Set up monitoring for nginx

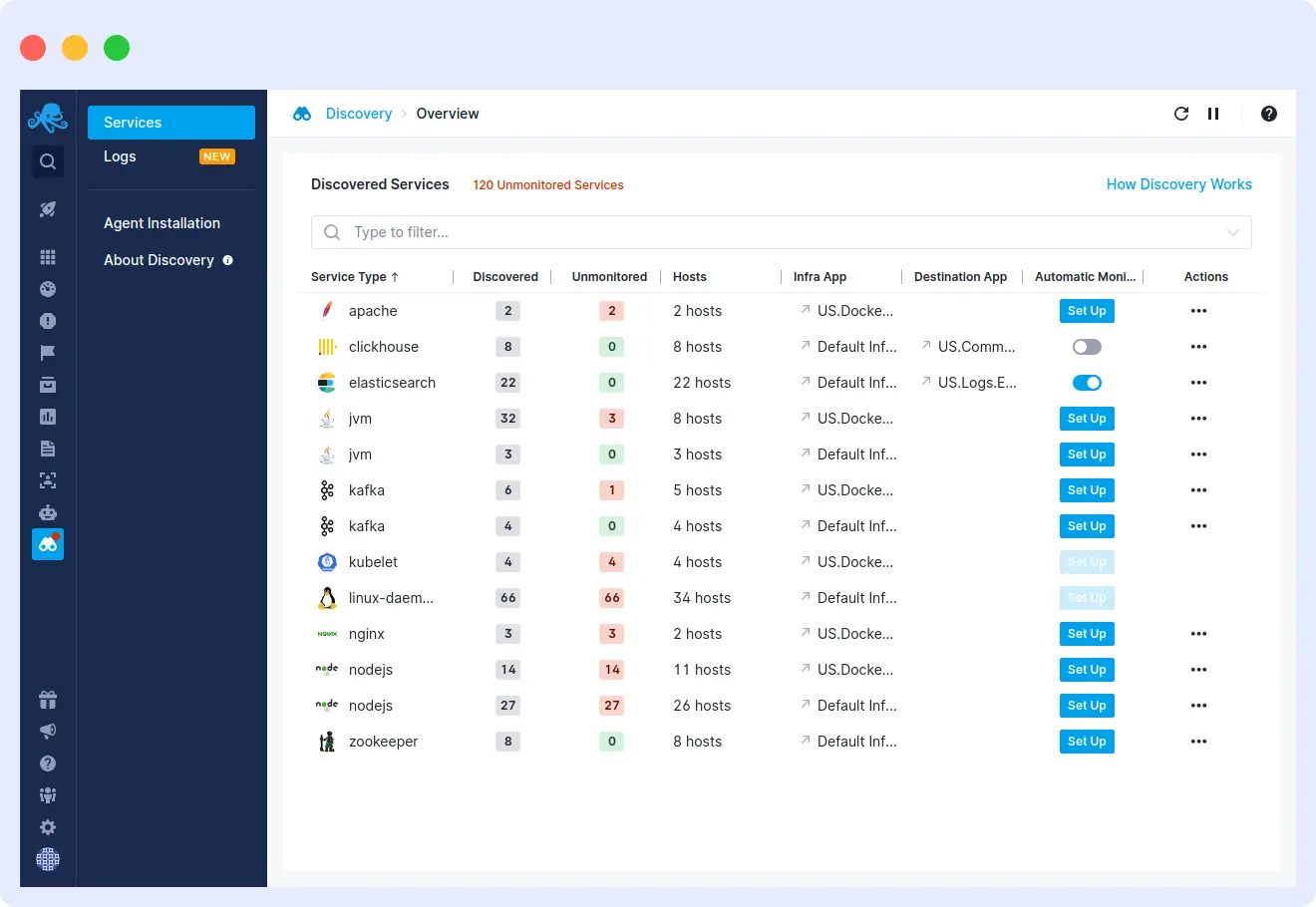coord(1087,633)
